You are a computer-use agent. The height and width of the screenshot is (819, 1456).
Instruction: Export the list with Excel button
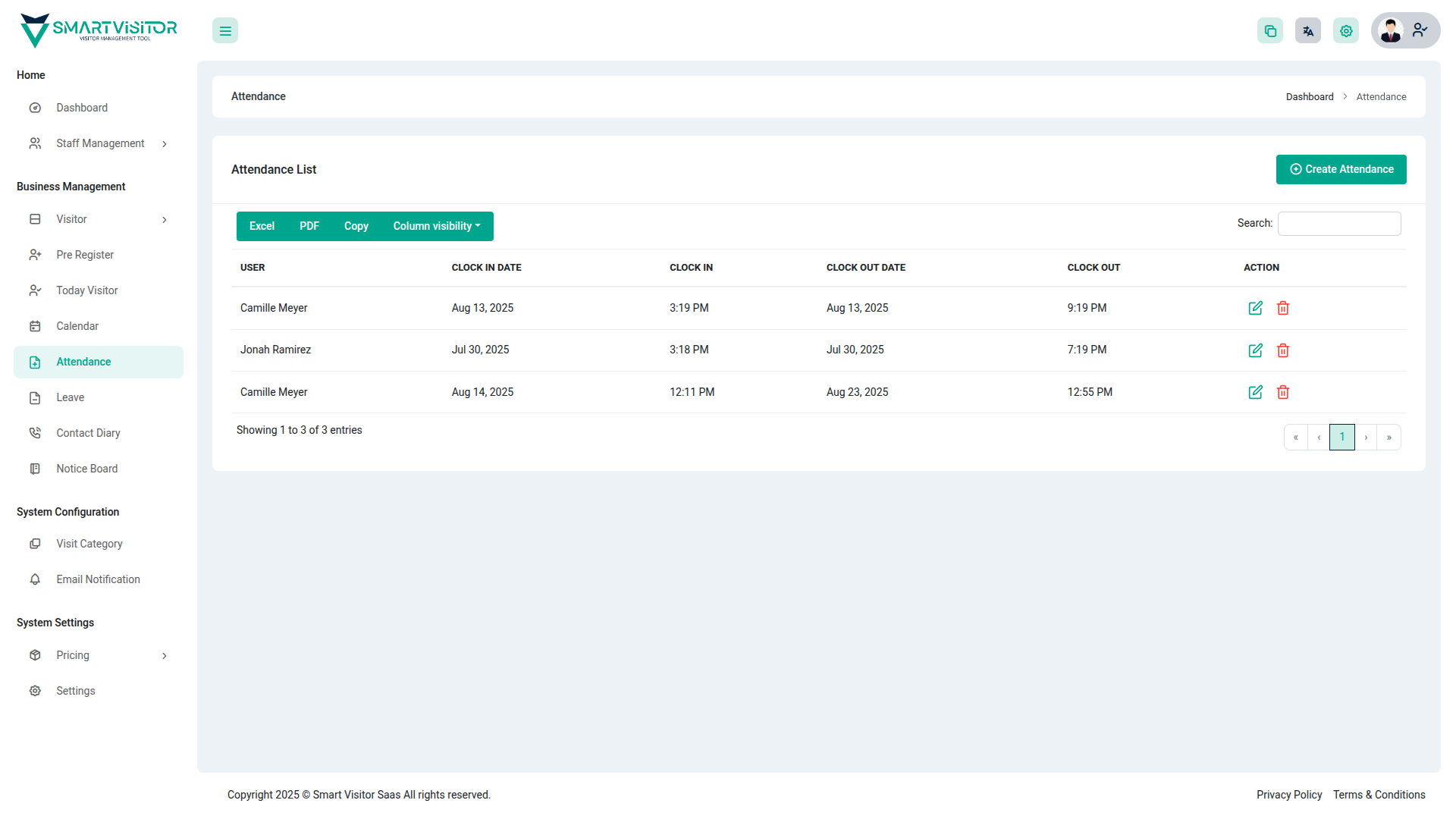262,227
